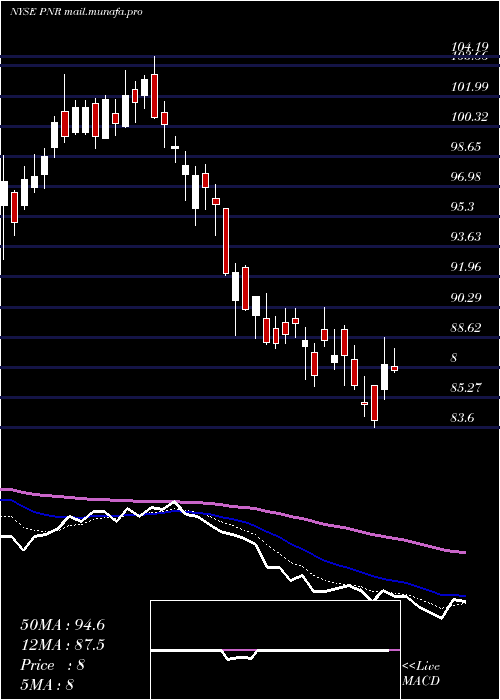
Task: Click the '50MA : 94.6' readout
Action: pos(62,625)
